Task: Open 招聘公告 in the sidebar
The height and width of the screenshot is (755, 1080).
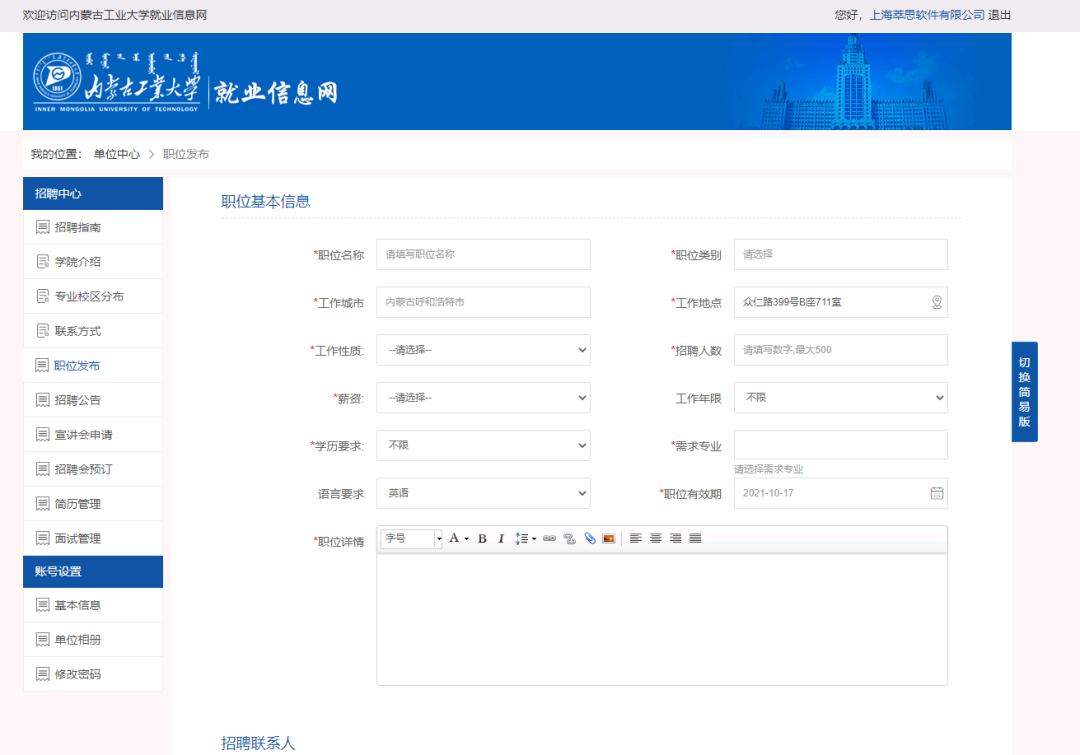Action: point(78,400)
